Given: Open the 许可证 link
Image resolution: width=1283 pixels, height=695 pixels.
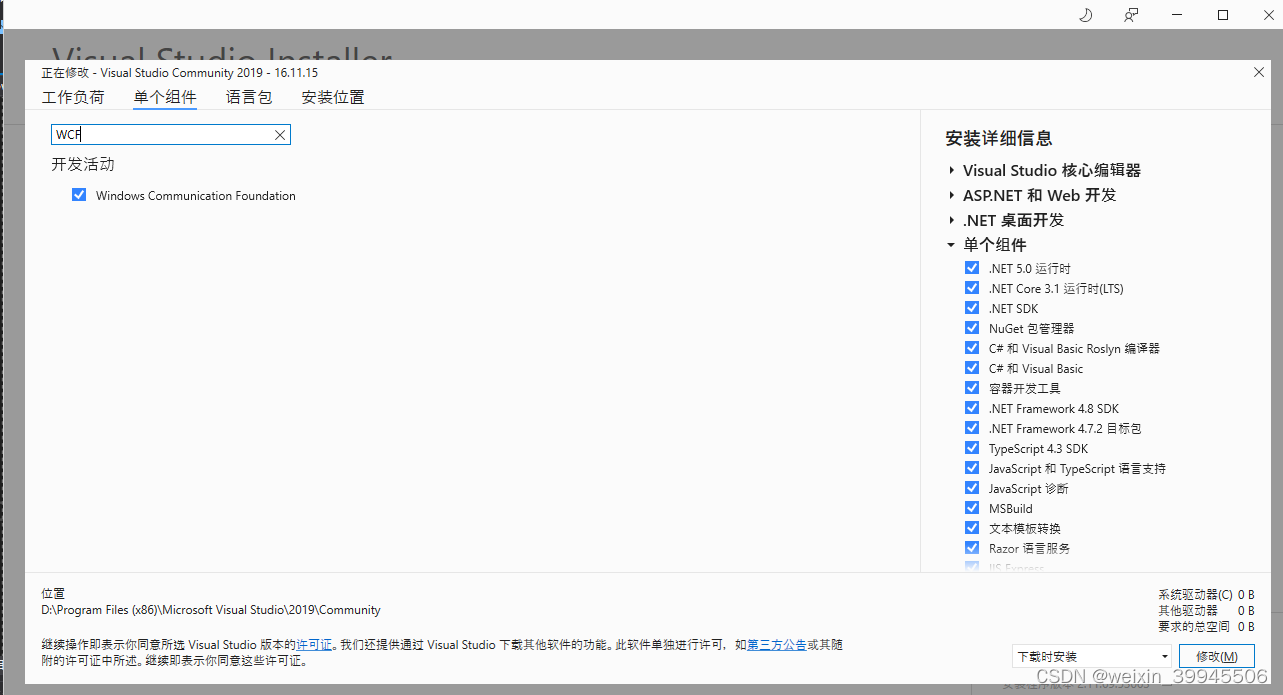Looking at the screenshot, I should 314,645.
